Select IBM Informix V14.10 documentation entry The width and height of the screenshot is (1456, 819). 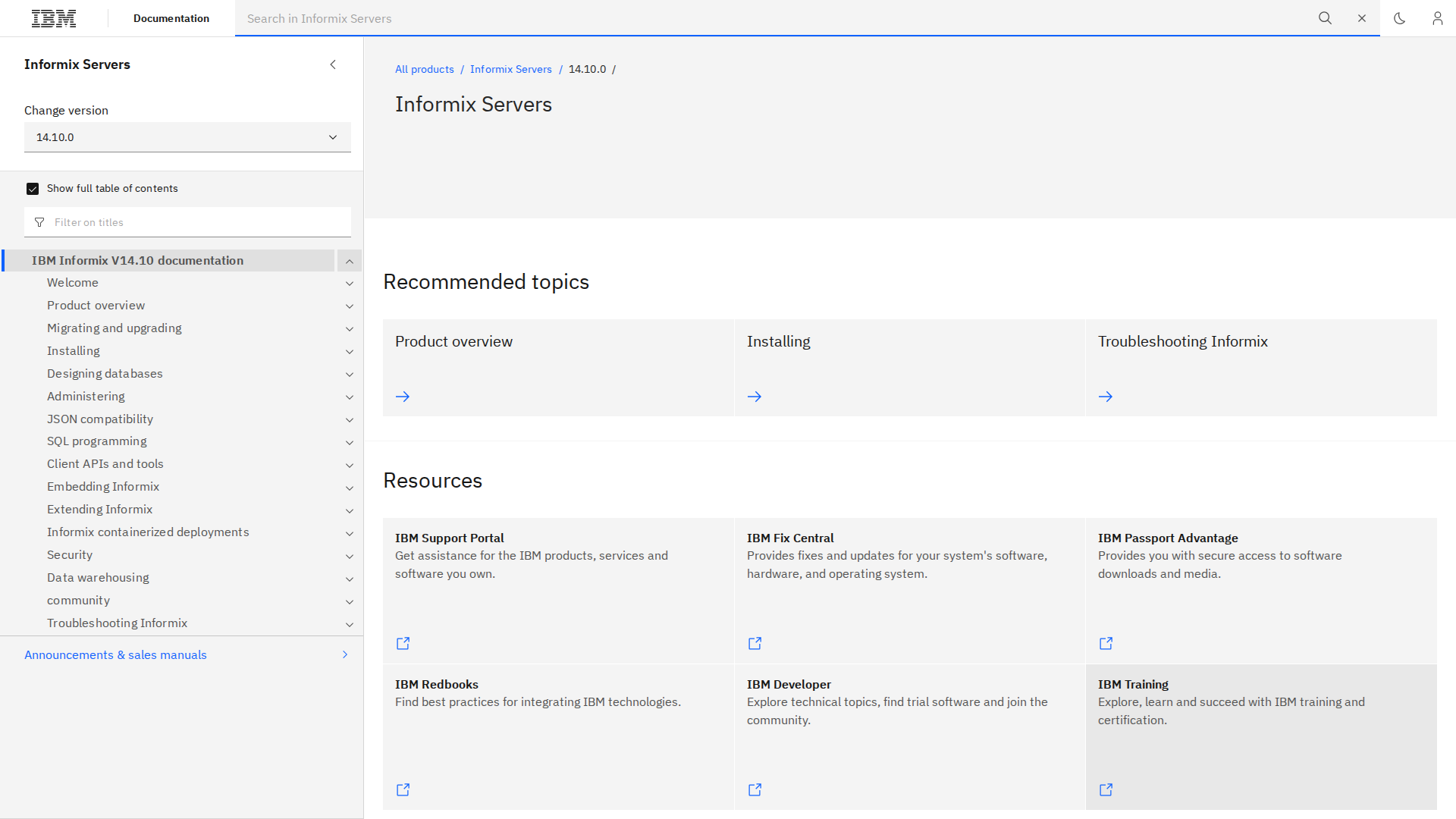[137, 260]
